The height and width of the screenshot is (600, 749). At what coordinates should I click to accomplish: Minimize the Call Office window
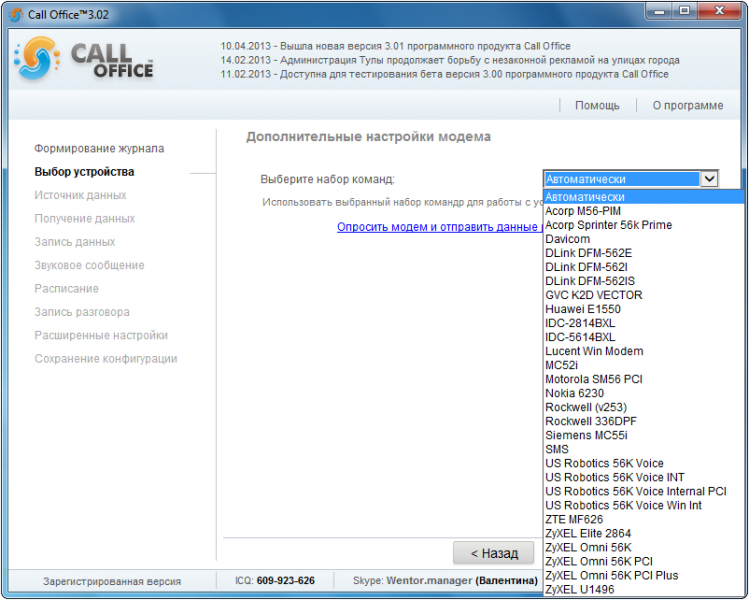659,11
